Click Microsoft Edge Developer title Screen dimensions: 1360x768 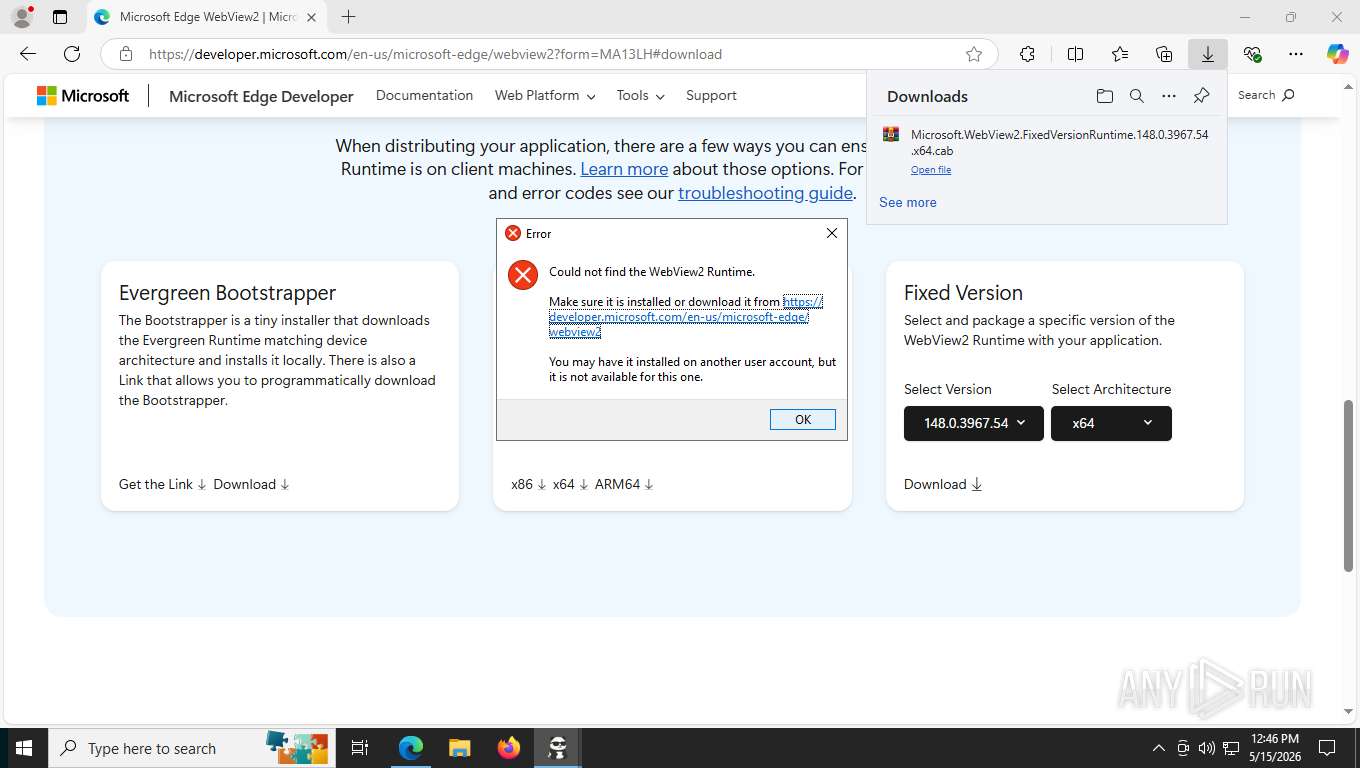pyautogui.click(x=261, y=96)
